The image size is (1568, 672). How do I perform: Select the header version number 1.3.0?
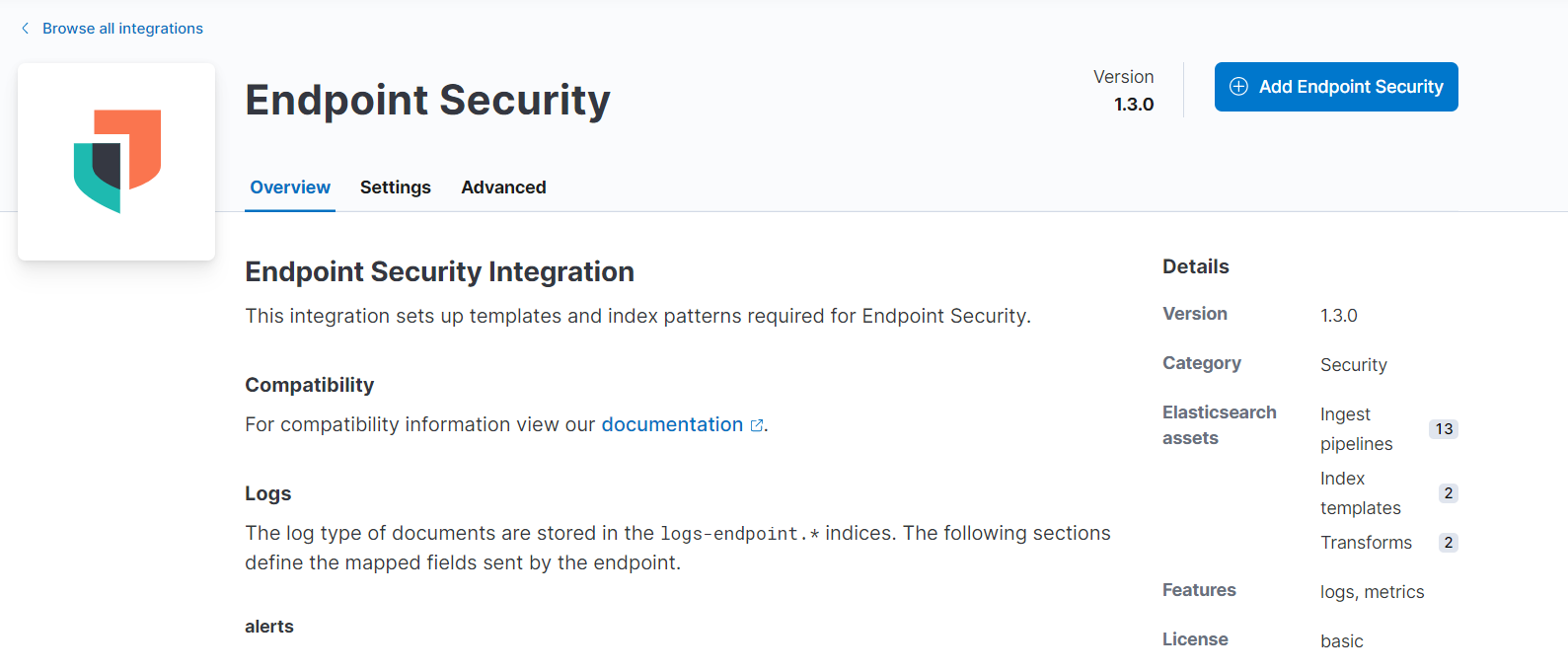(x=1134, y=105)
